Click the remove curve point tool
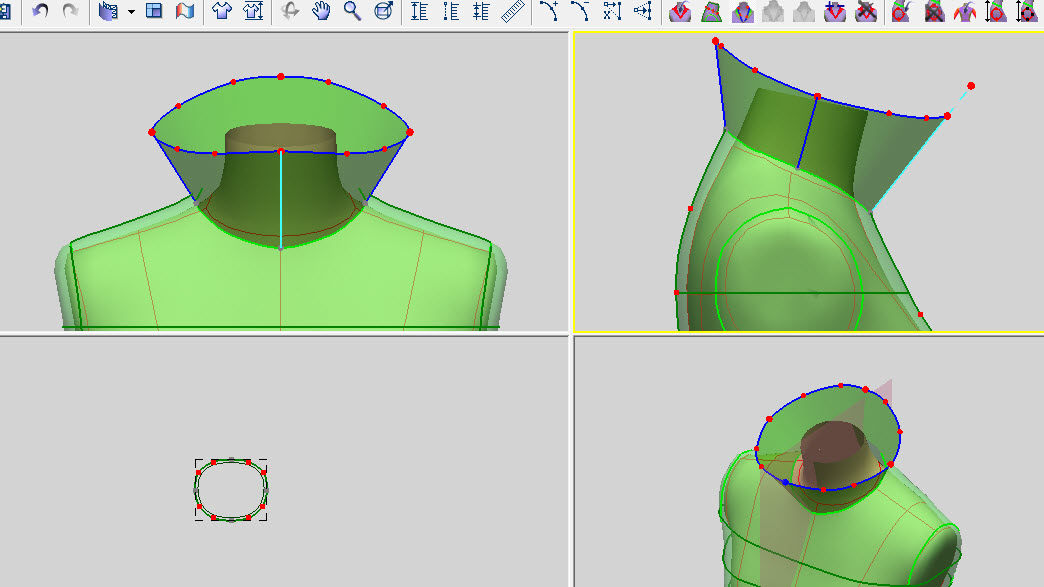This screenshot has height=587, width=1044. point(579,11)
